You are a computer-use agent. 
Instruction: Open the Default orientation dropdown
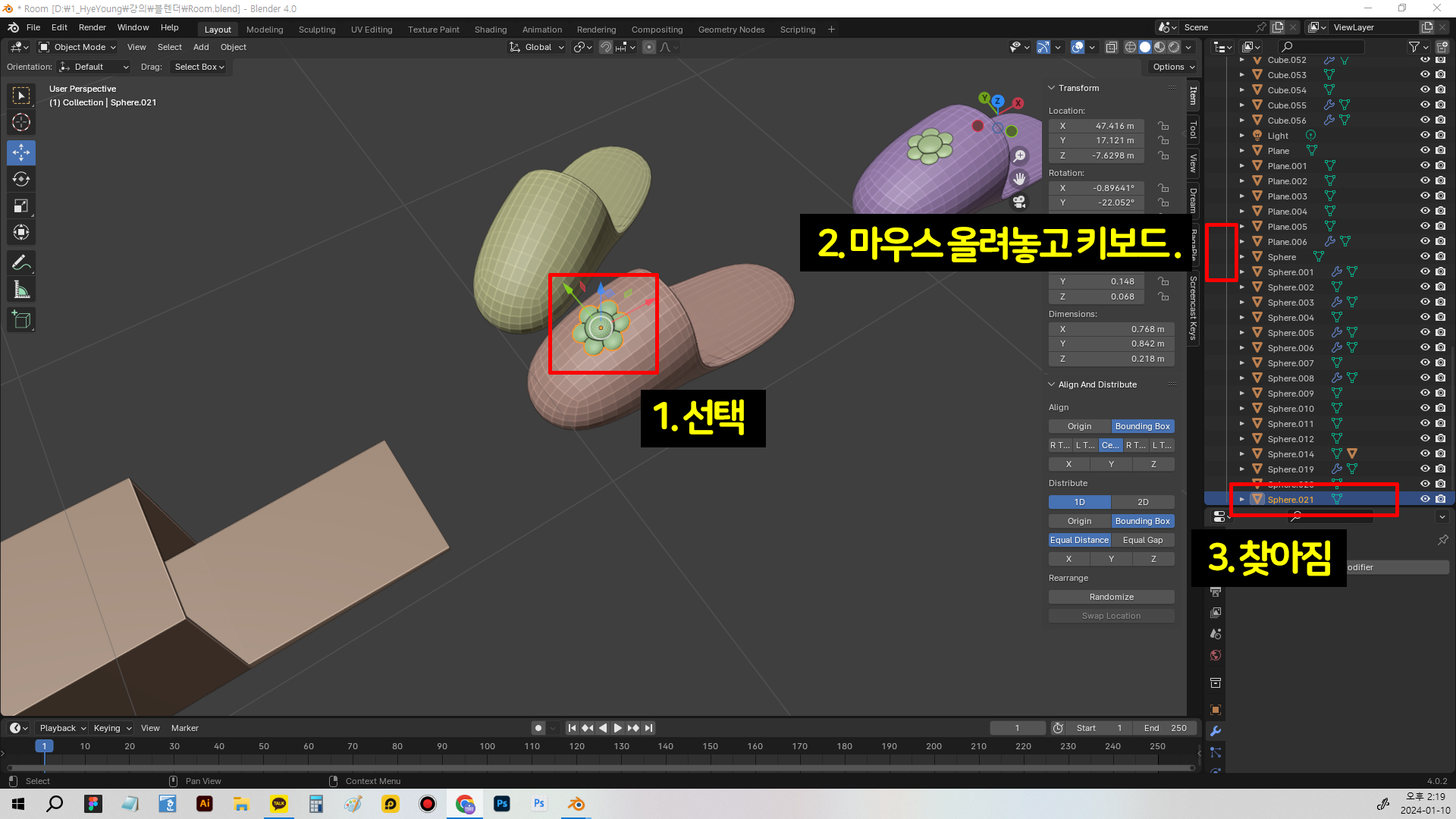tap(93, 67)
